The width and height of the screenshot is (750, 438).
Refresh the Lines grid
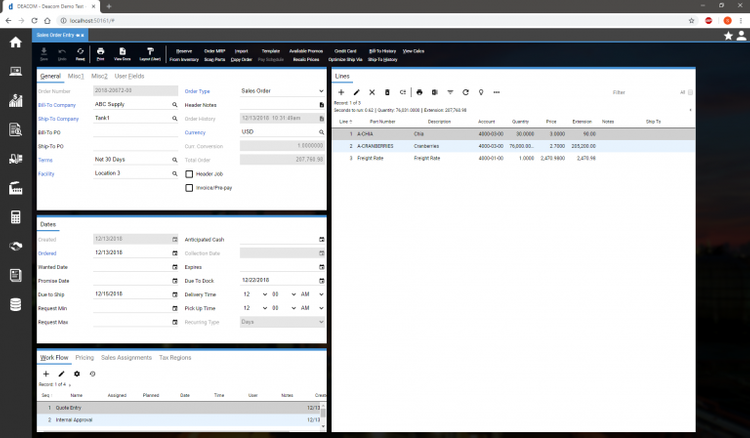465,92
